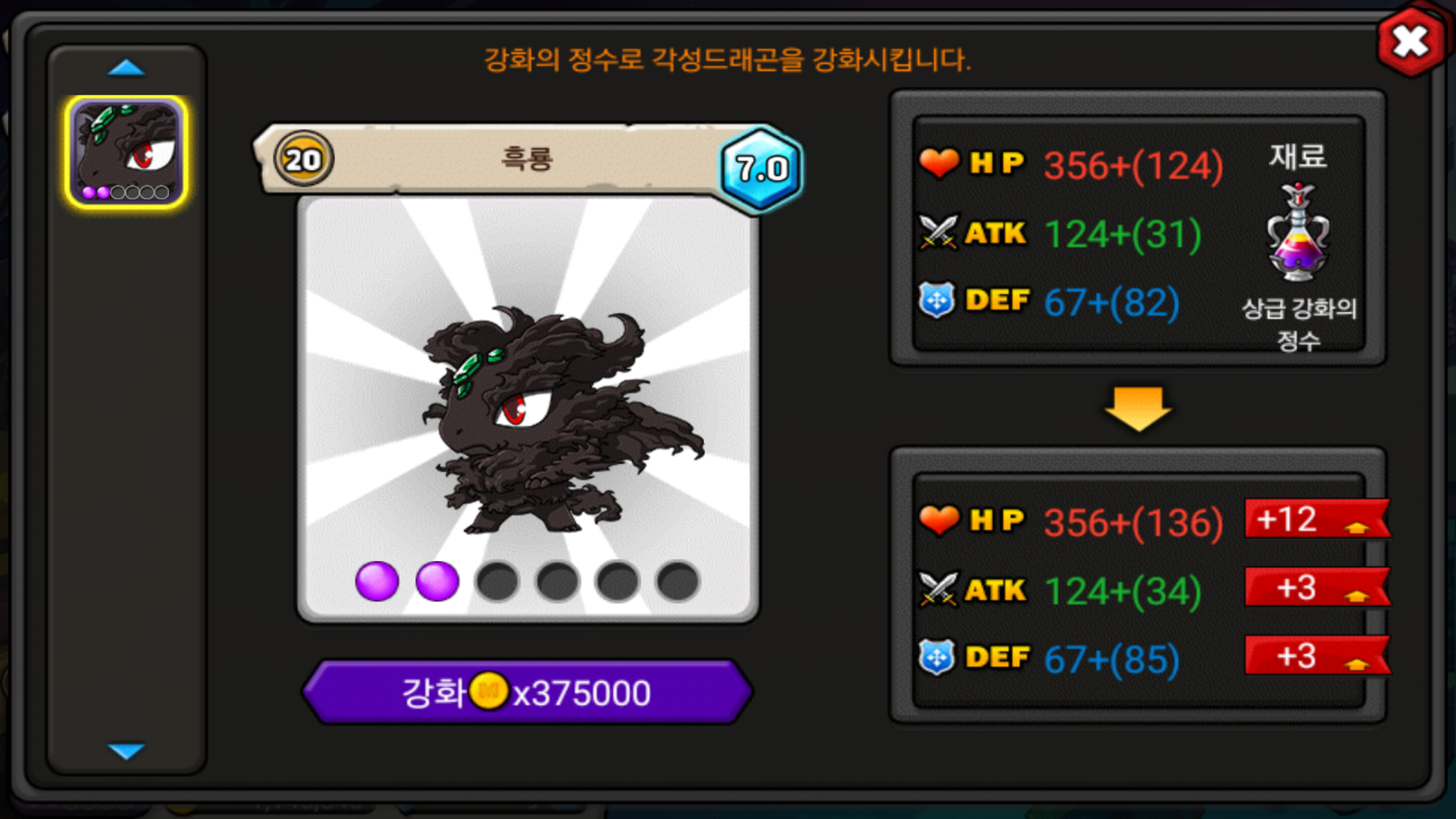Close the dragon enhancement dialog

coord(1410,41)
